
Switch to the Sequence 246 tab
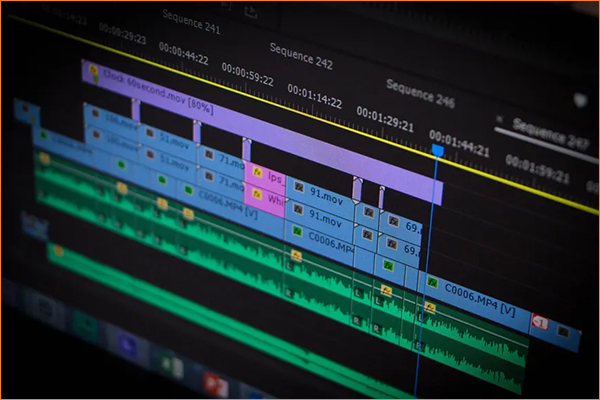click(x=420, y=93)
